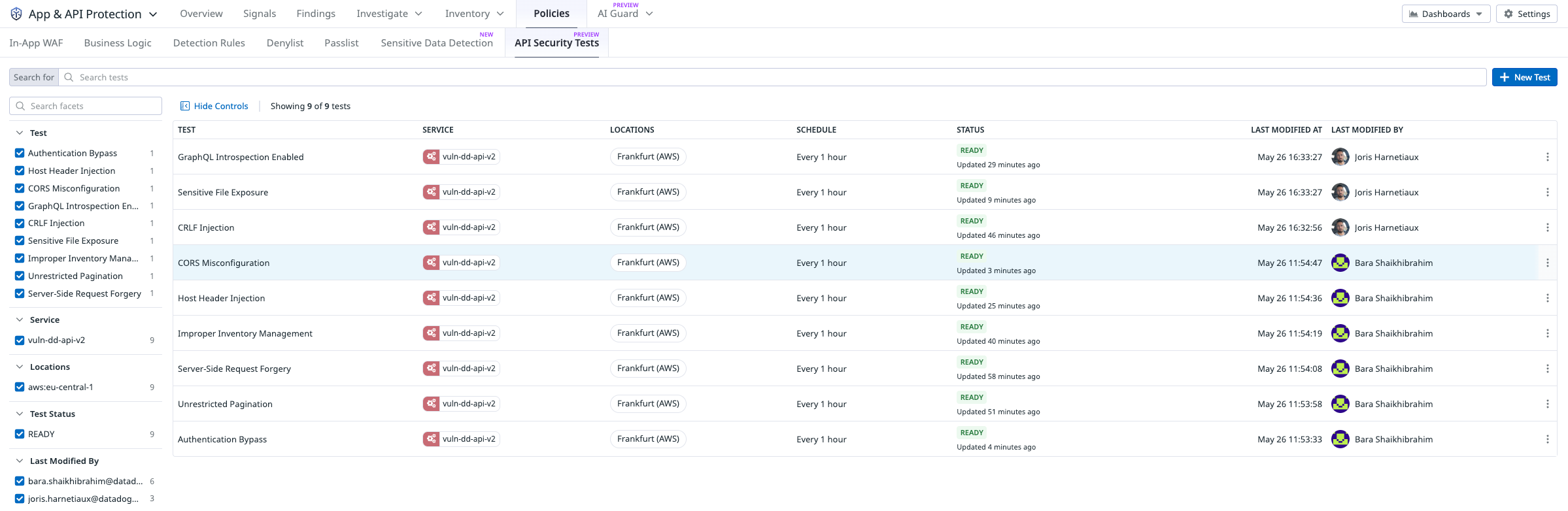Screen dimensions: 1568x511
Task: Click Bara Shaikhibrahim avatar in CORS Misconfiguration row
Action: [1340, 263]
